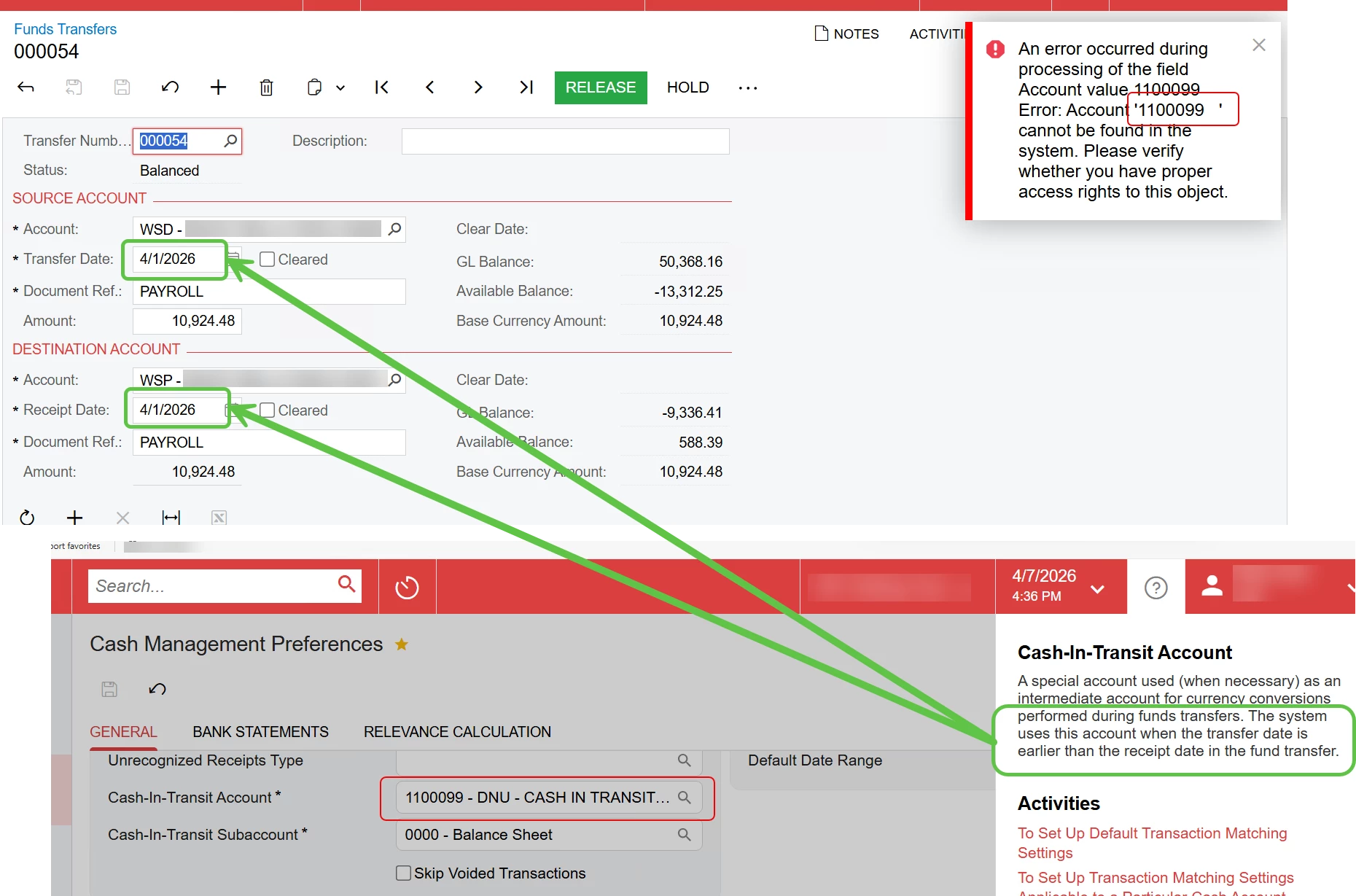Switch to the BANK STATEMENTS tab
The image size is (1356, 896).
coord(260,732)
